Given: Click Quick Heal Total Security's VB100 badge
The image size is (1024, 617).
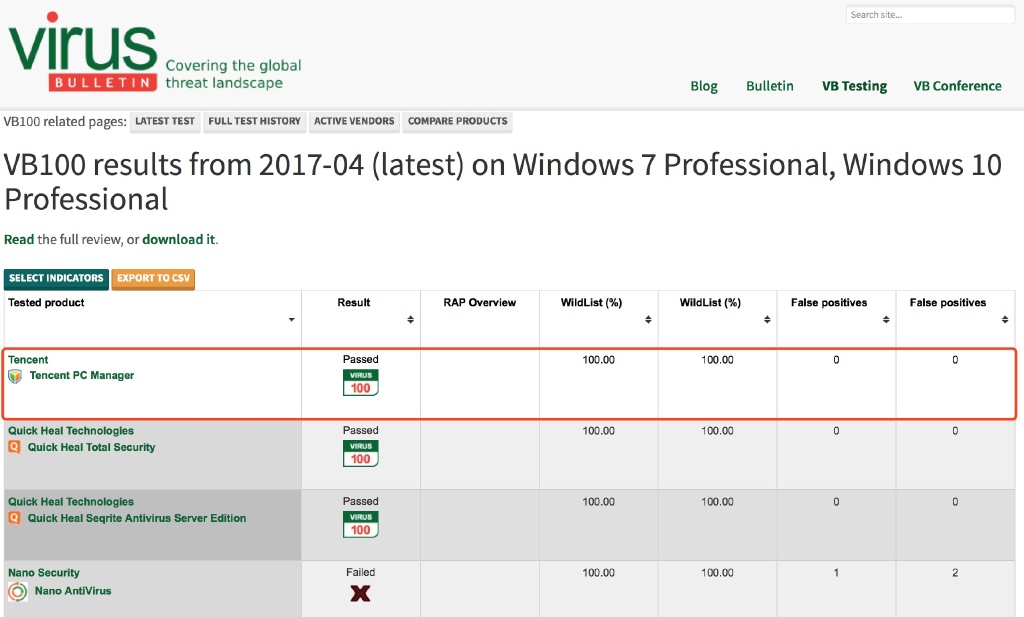Looking at the screenshot, I should click(x=360, y=453).
